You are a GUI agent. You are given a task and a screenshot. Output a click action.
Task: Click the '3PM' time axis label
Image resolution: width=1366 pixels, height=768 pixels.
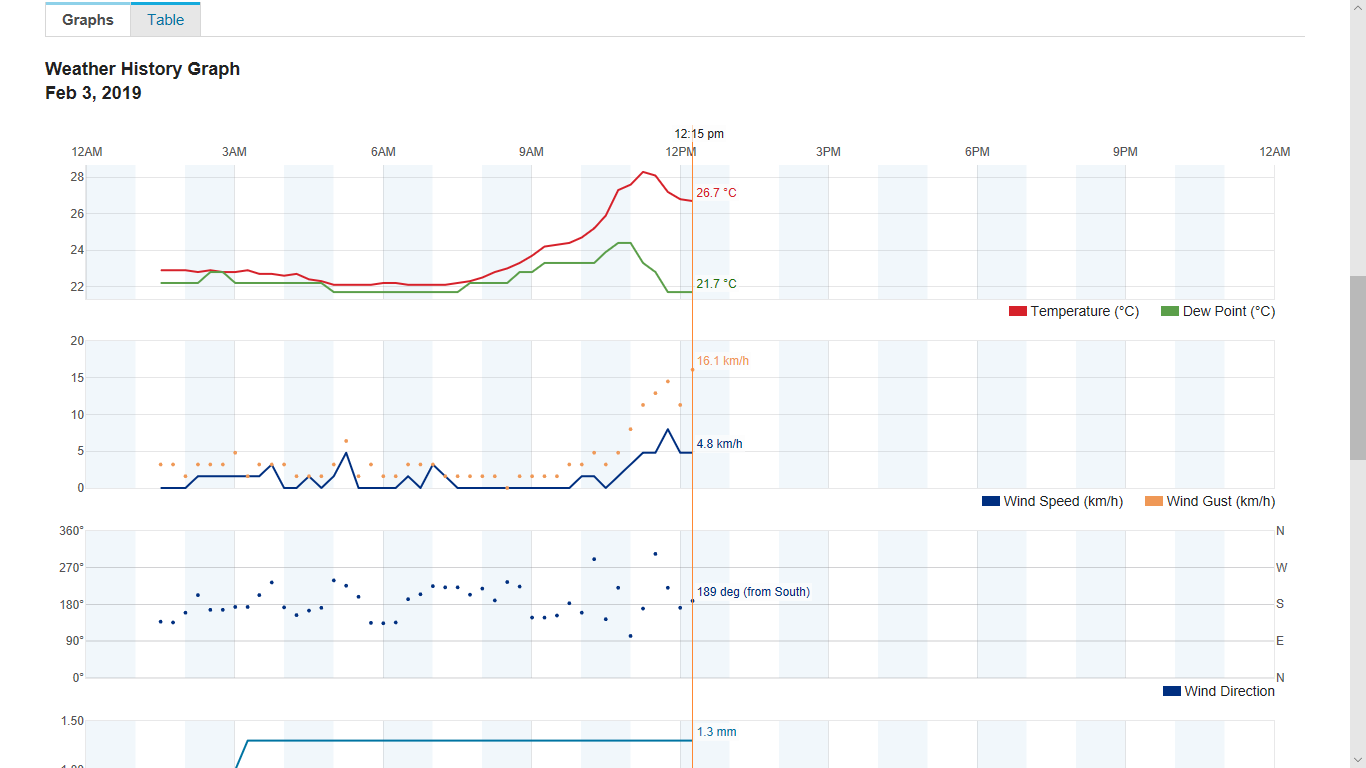click(x=828, y=152)
